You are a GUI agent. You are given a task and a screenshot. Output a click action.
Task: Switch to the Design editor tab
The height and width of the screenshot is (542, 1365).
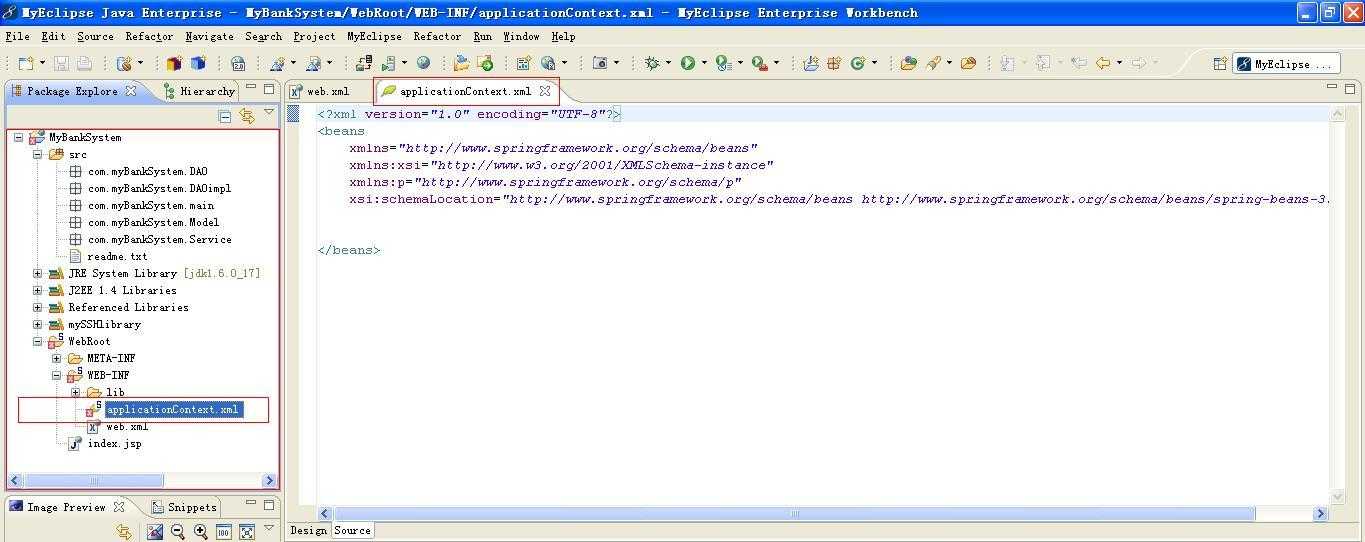tap(308, 531)
